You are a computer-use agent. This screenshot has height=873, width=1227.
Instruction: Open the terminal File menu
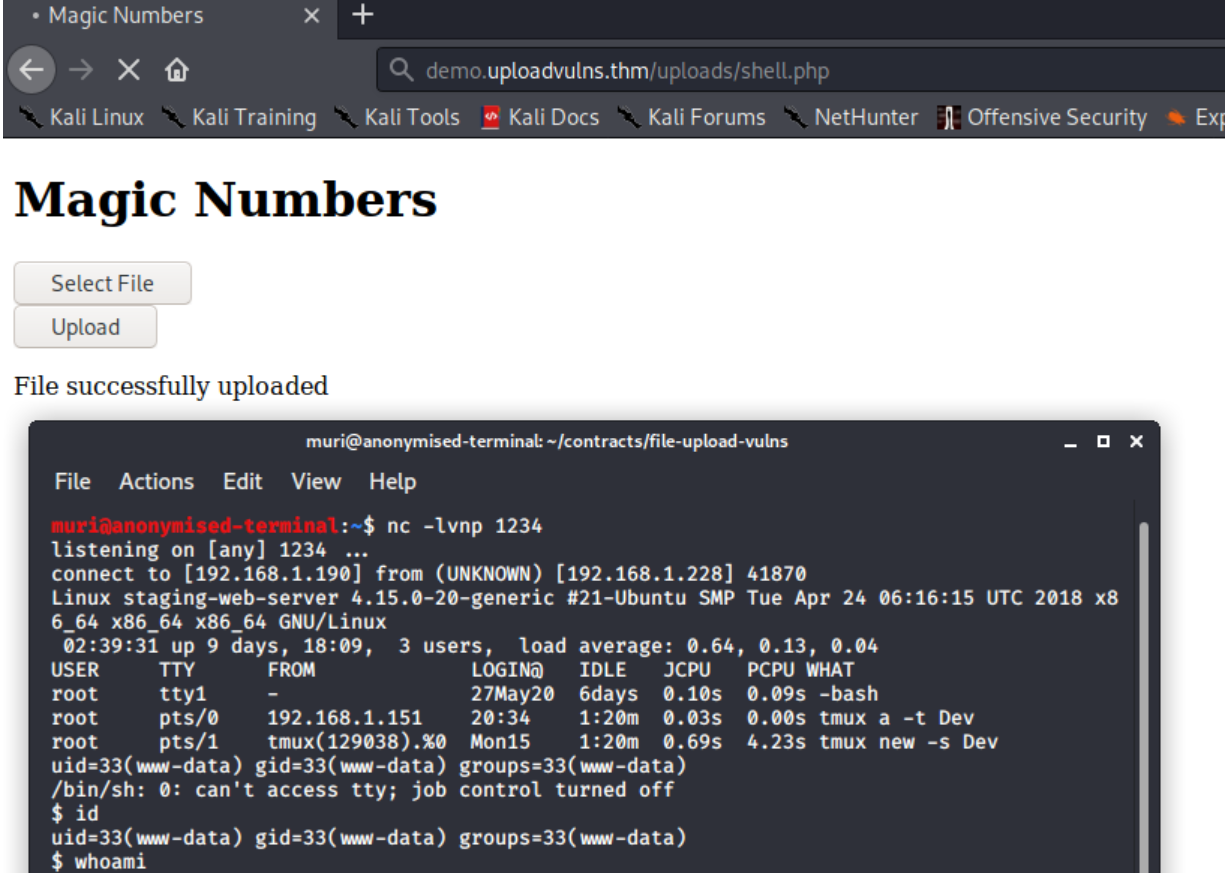[x=72, y=482]
